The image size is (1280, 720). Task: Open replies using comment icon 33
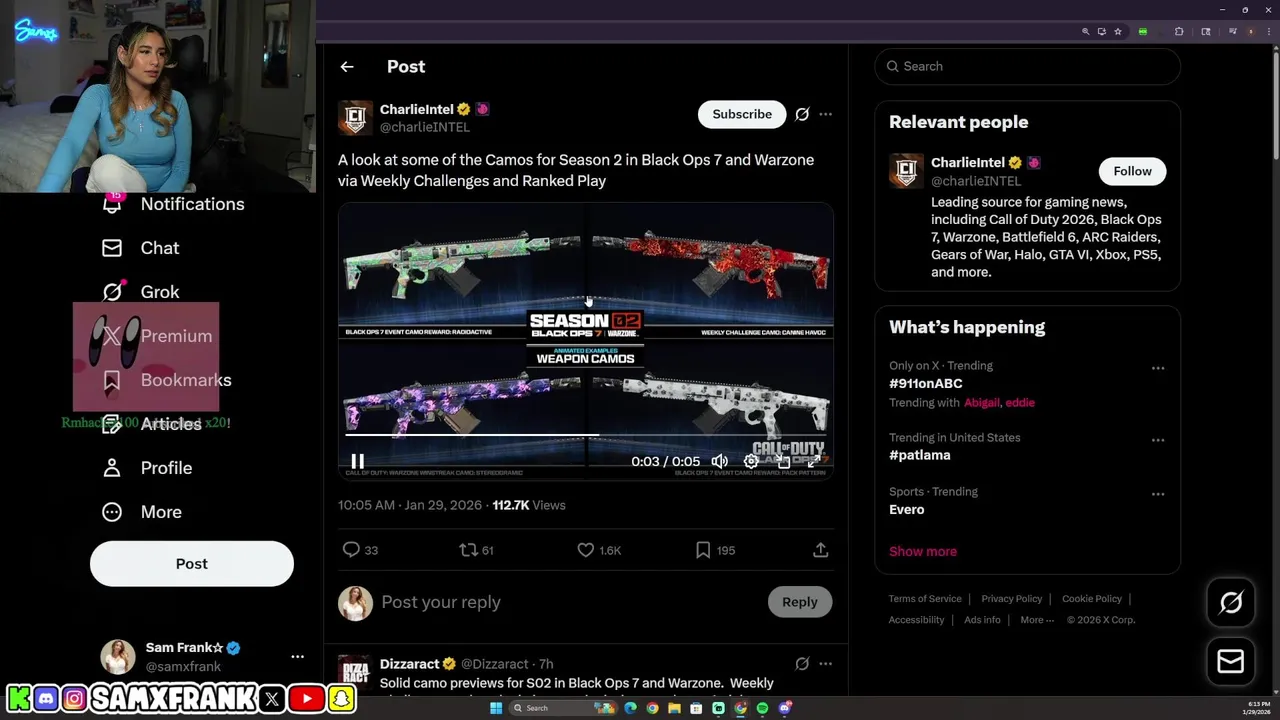pyautogui.click(x=360, y=550)
